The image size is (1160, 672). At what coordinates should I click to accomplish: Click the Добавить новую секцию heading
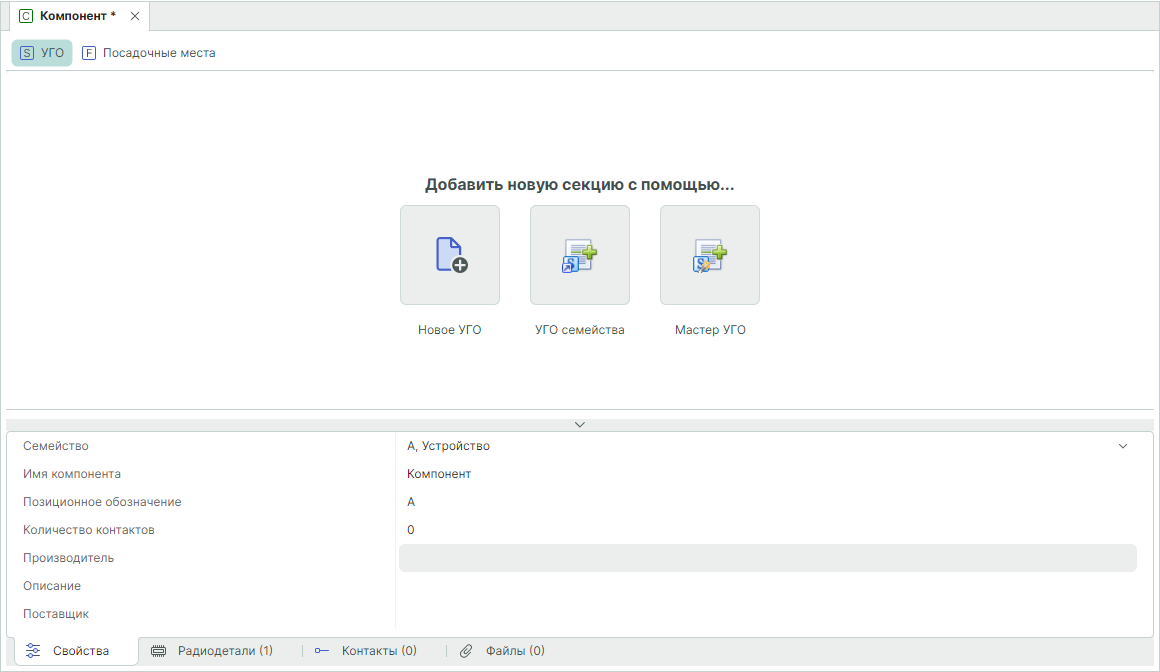pos(580,185)
